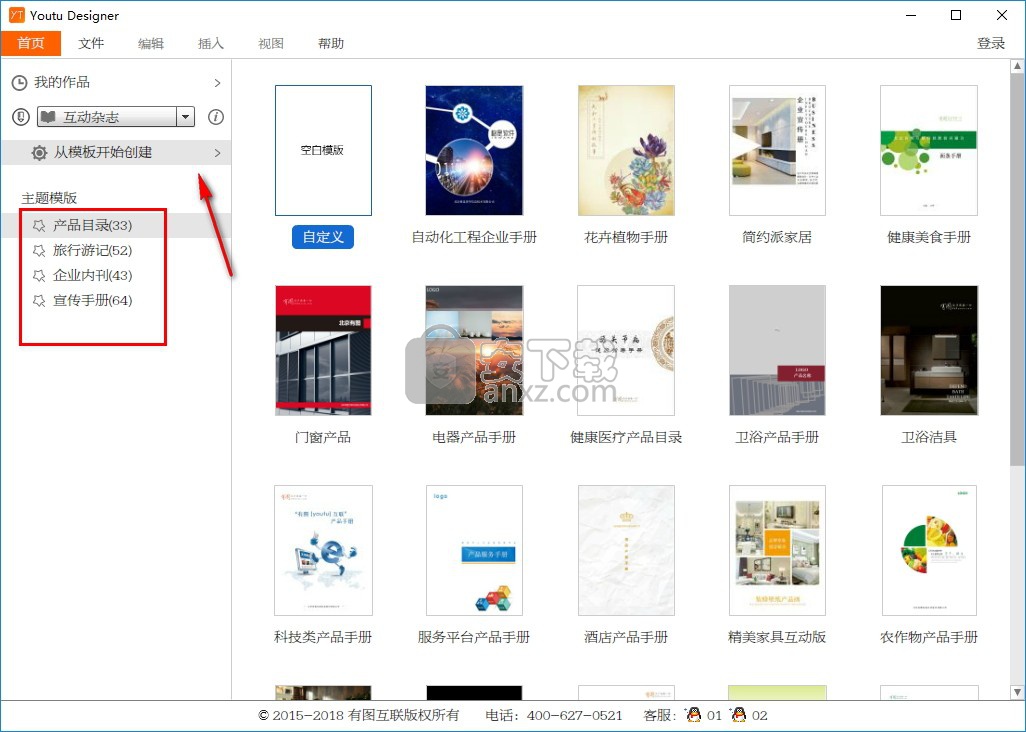
Task: Click the pin icon beside 宣传手册(64)
Action: [39, 300]
